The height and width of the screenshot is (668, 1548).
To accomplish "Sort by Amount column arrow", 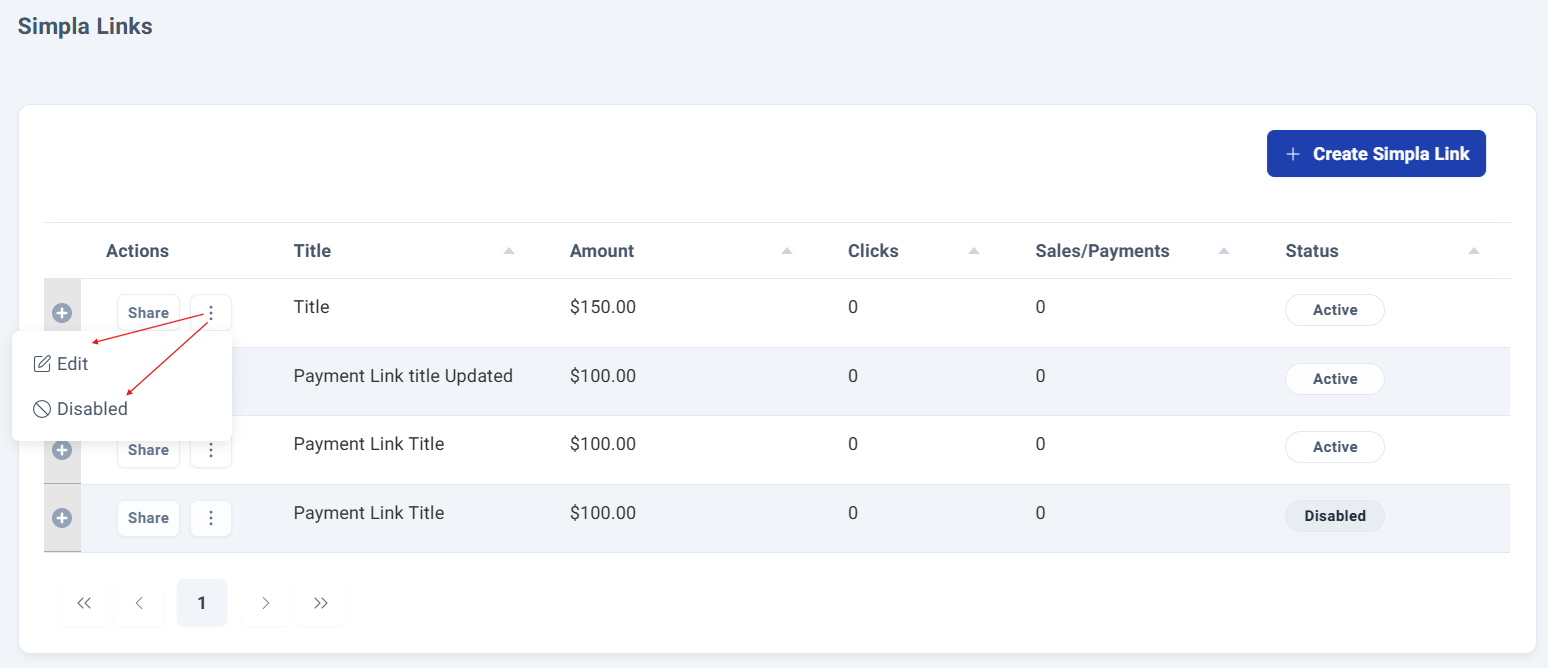I will [x=786, y=251].
